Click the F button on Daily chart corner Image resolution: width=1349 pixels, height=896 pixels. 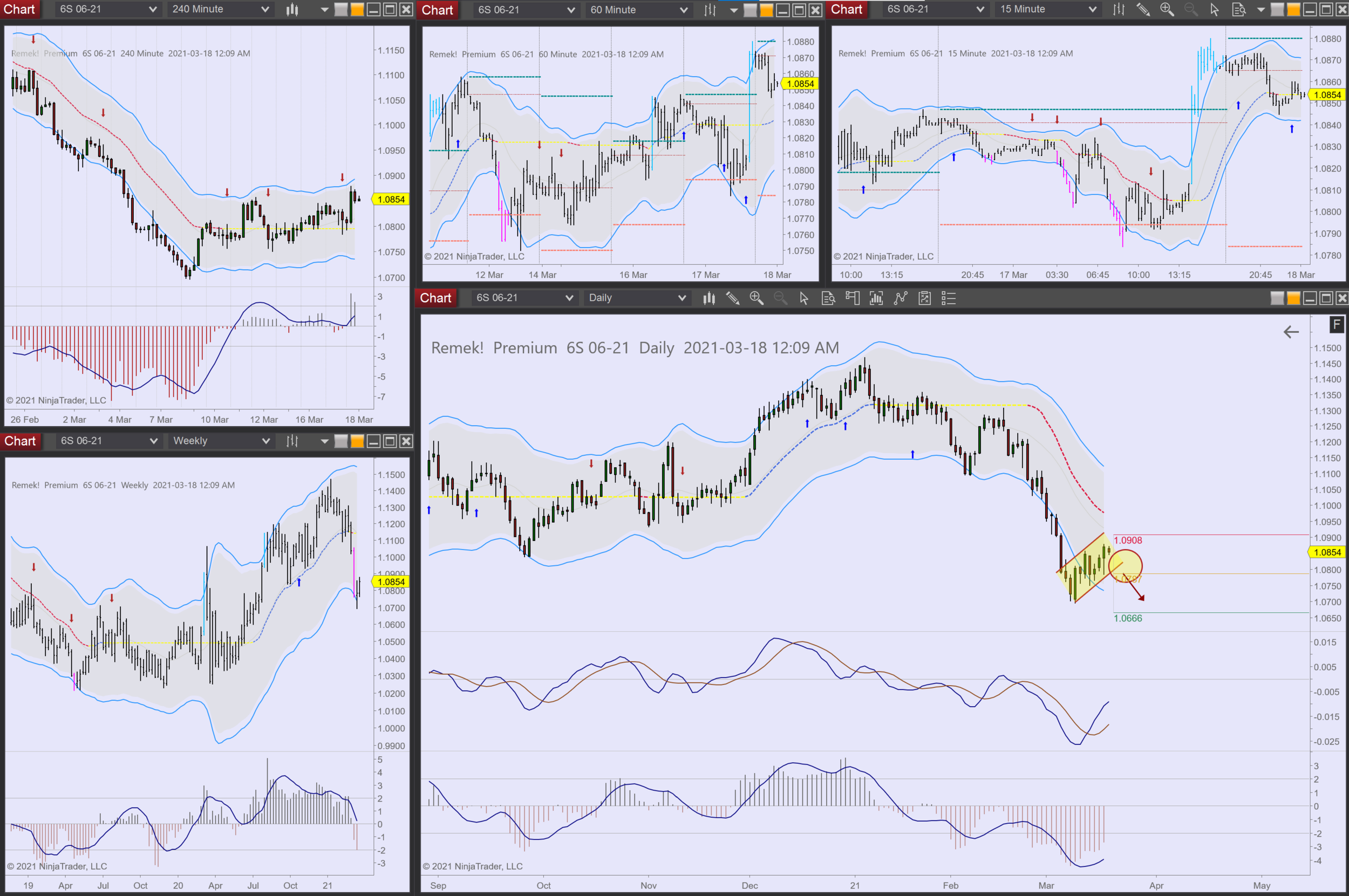pyautogui.click(x=1336, y=325)
